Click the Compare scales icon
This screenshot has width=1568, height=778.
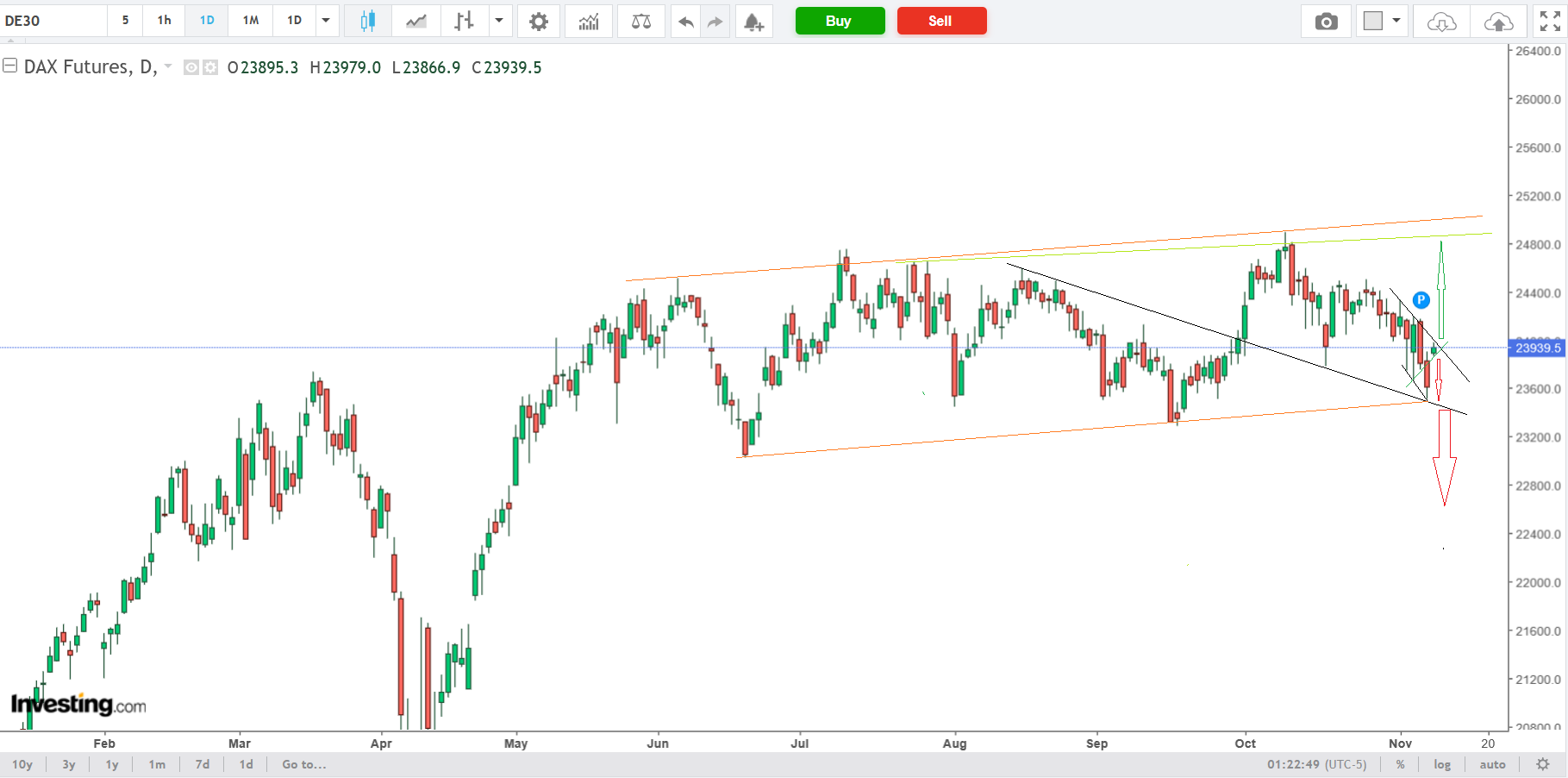click(x=641, y=21)
